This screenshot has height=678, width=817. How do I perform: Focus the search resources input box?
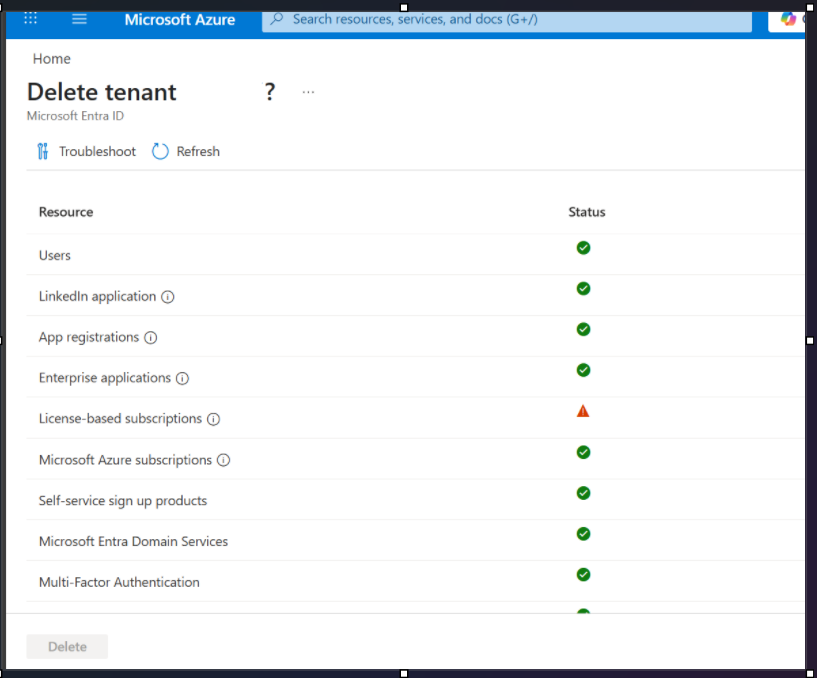506,20
